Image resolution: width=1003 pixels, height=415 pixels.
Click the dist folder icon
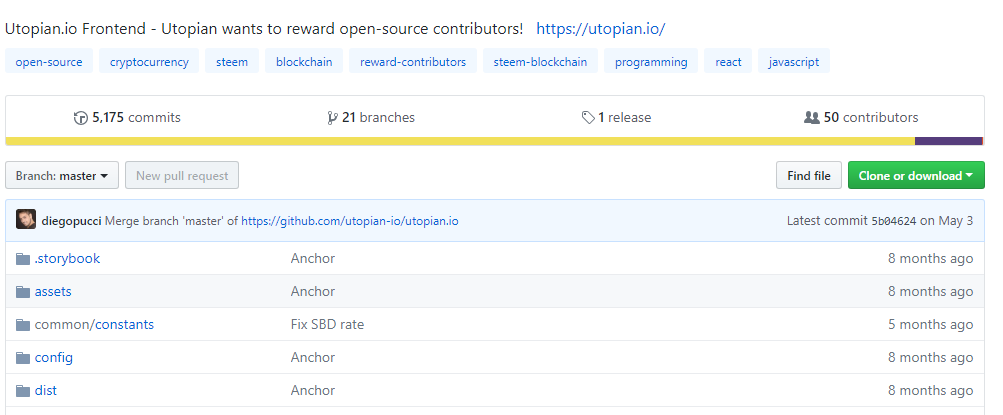[x=23, y=391]
